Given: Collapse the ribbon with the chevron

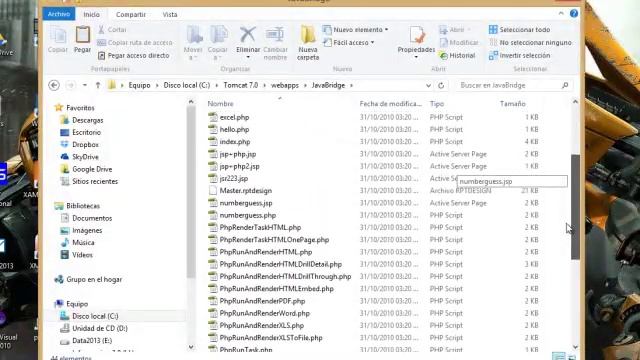Looking at the screenshot, I should pyautogui.click(x=561, y=13).
